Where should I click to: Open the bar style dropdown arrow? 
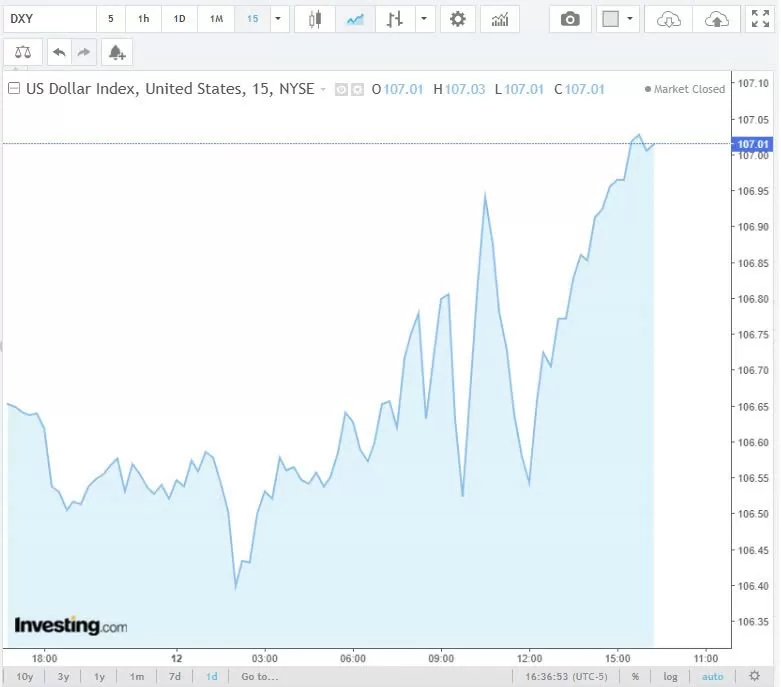pyautogui.click(x=425, y=19)
